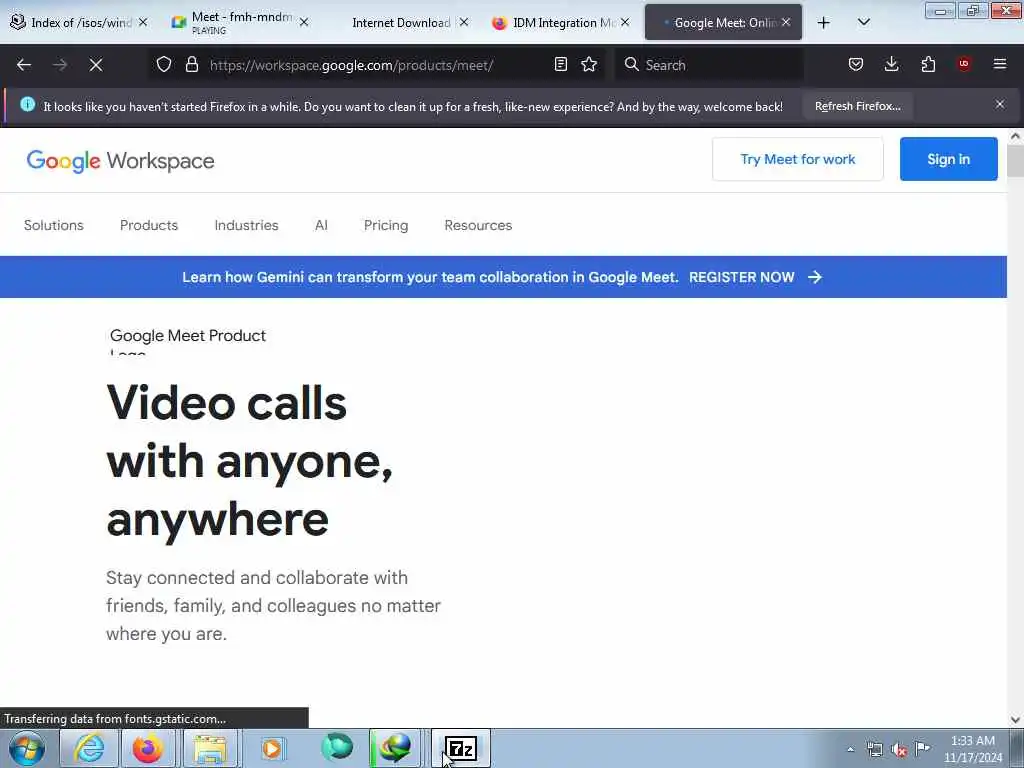Click the muted volume tray icon

pos(899,749)
